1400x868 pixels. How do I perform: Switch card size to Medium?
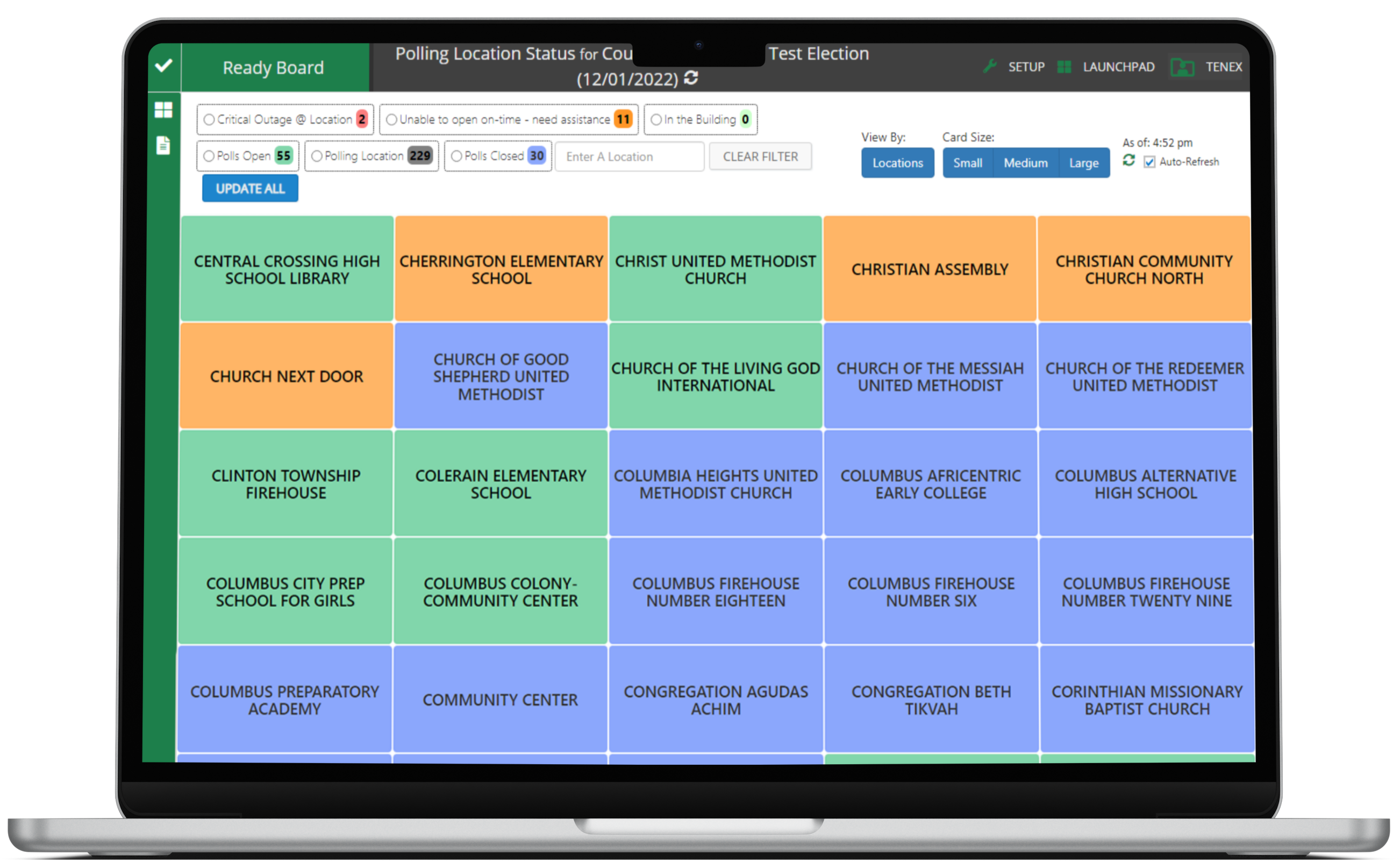(1025, 163)
